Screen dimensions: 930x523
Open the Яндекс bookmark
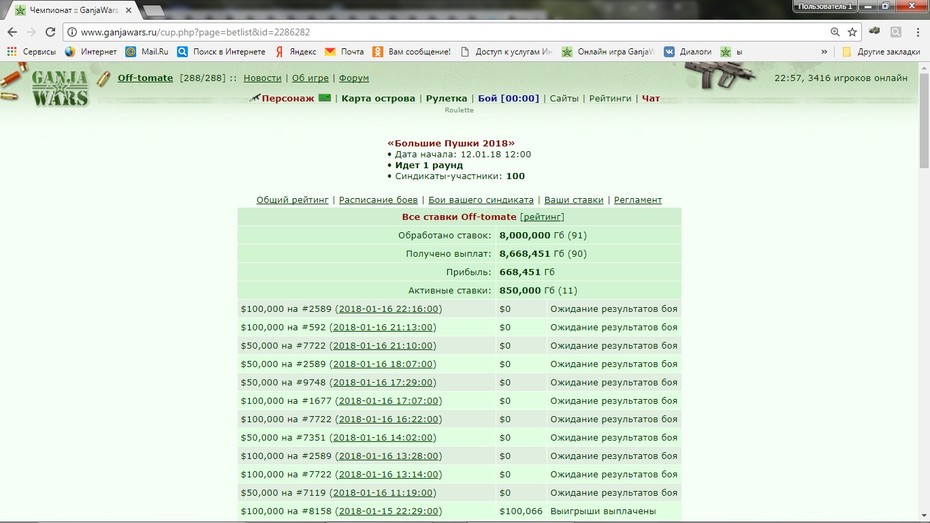point(295,52)
